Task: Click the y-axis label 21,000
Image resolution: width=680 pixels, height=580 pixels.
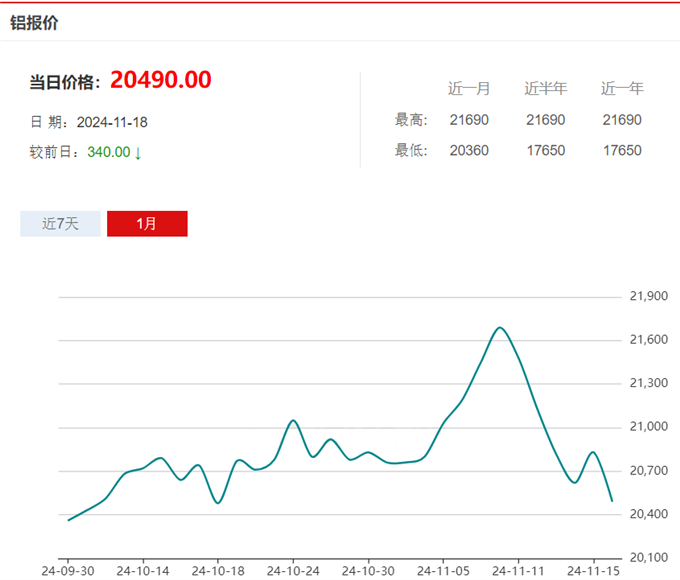Action: pos(649,427)
